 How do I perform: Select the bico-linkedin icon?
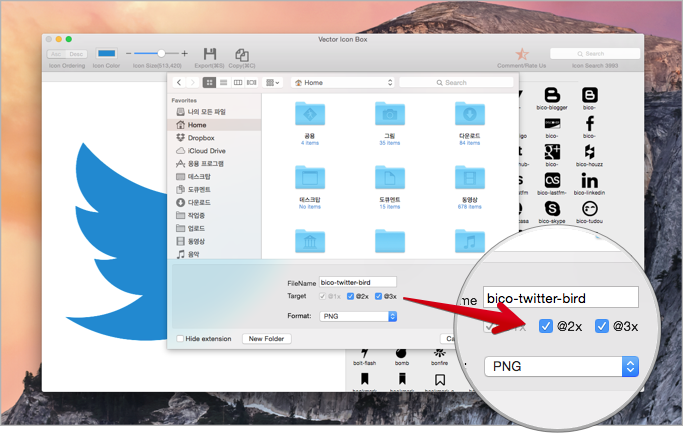tap(589, 180)
